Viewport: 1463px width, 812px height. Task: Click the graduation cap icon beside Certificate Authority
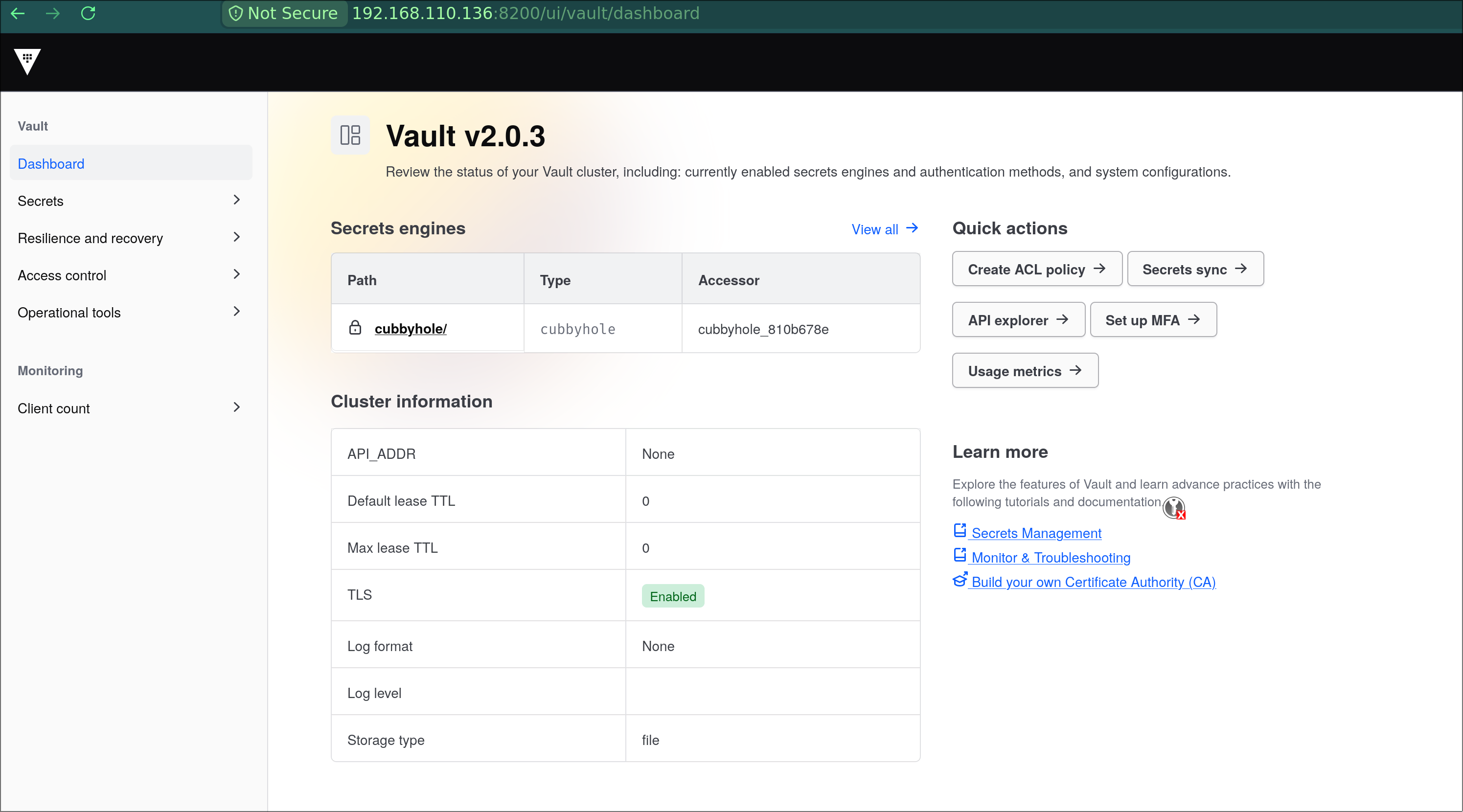(x=960, y=579)
